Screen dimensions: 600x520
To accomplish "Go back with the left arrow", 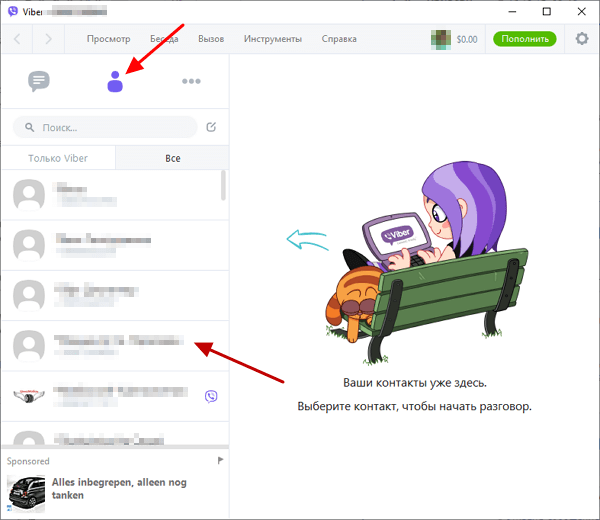I will tap(17, 39).
